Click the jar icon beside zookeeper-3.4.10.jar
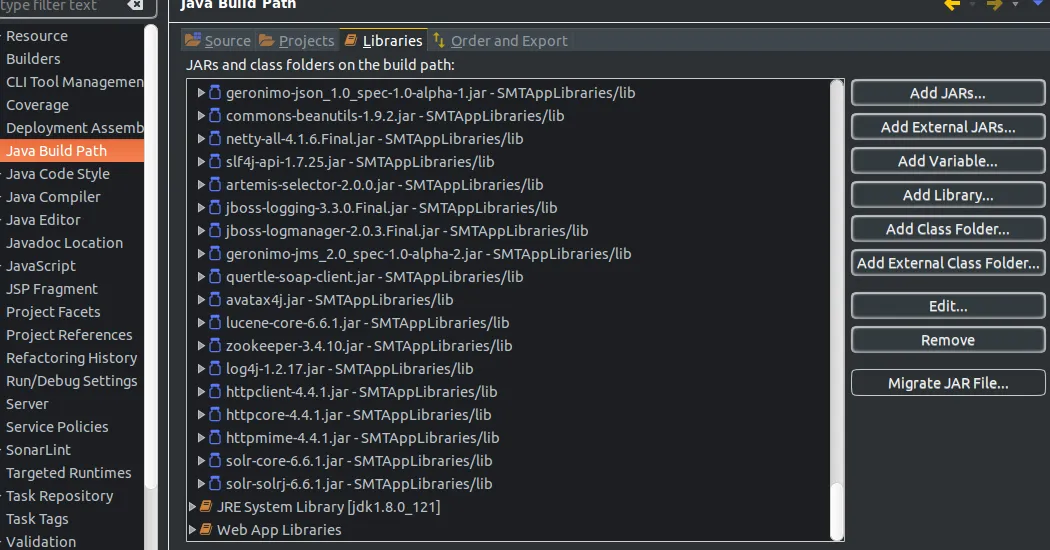 (215, 346)
